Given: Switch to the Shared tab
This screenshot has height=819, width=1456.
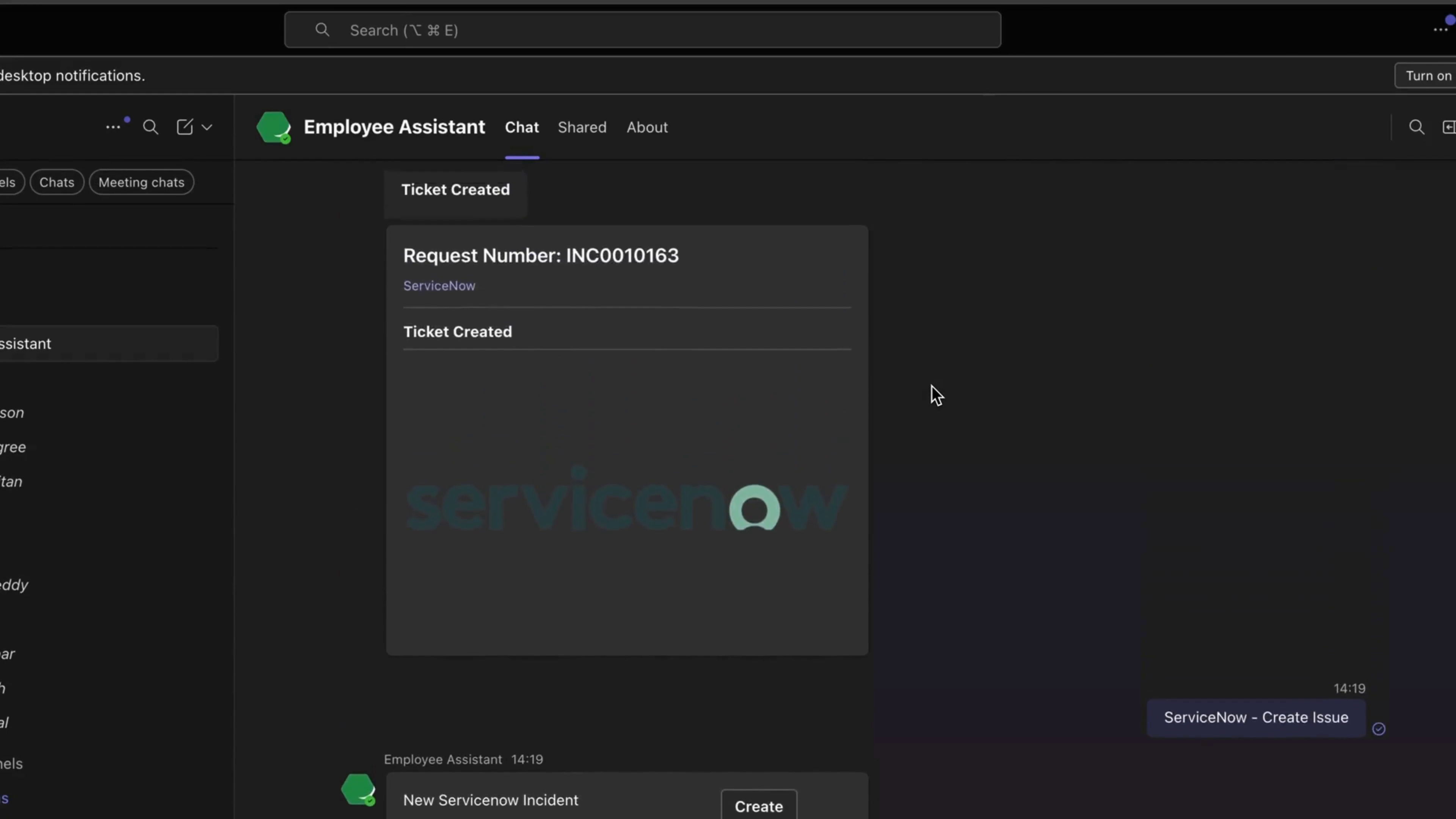Looking at the screenshot, I should coord(582,127).
